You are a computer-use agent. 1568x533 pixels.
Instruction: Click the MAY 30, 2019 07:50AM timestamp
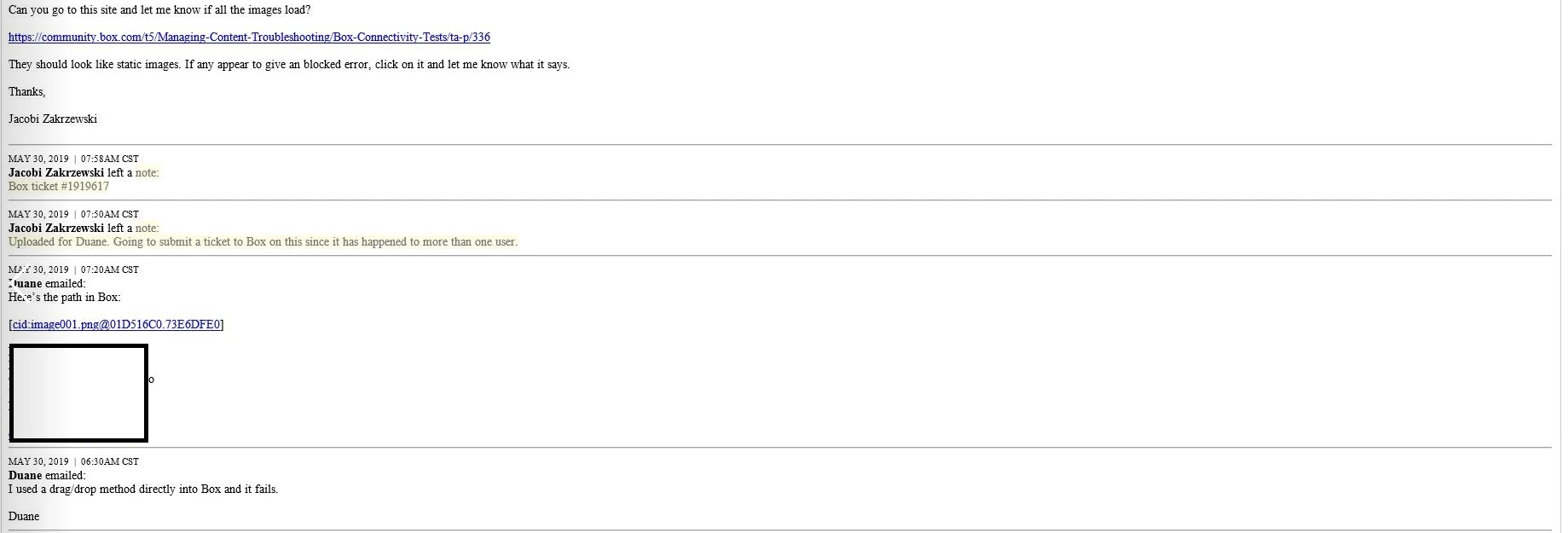click(73, 214)
